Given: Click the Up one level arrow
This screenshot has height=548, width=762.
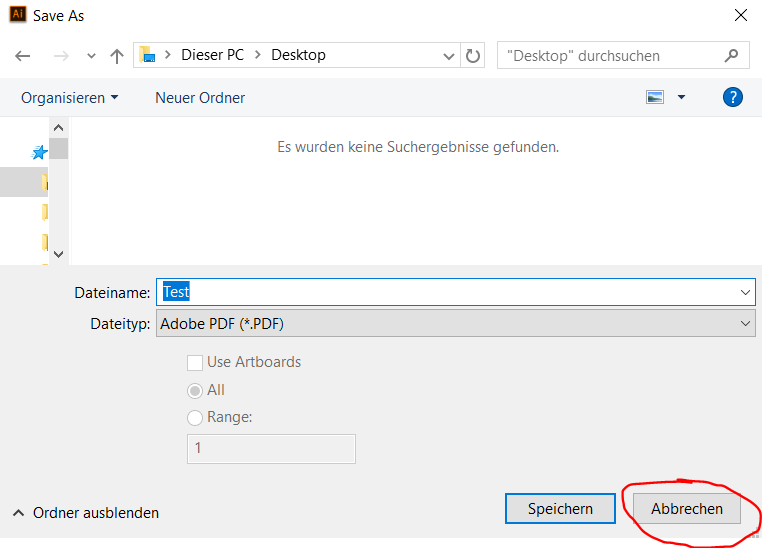Looking at the screenshot, I should tap(116, 56).
